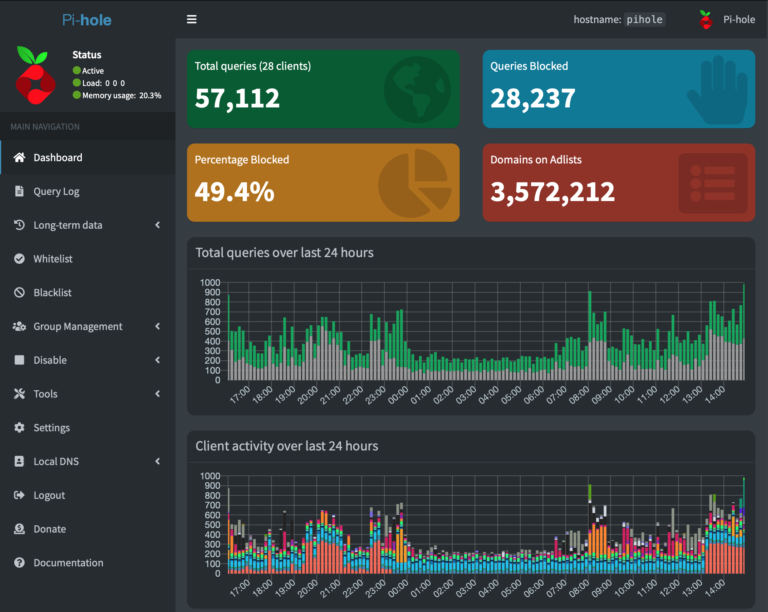This screenshot has height=612, width=768.
Task: Open the Settings page
Action: click(x=88, y=427)
